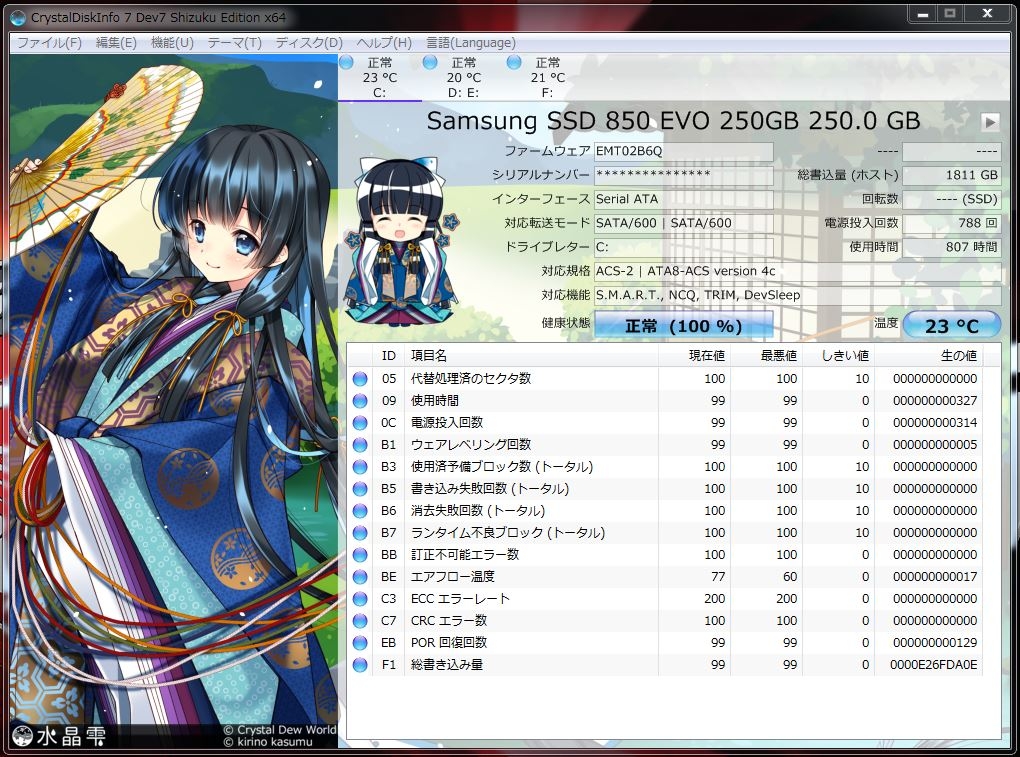This screenshot has width=1020, height=757.
Task: Click the rotation rate field ---- (SSD)
Action: click(952, 200)
